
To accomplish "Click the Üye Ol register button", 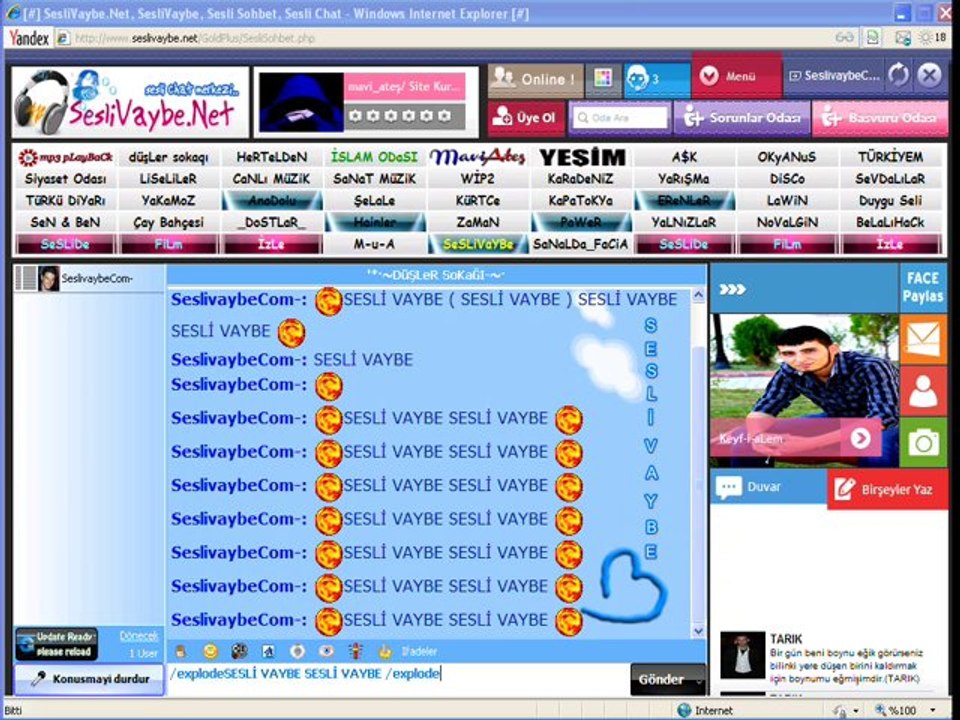I will point(527,118).
